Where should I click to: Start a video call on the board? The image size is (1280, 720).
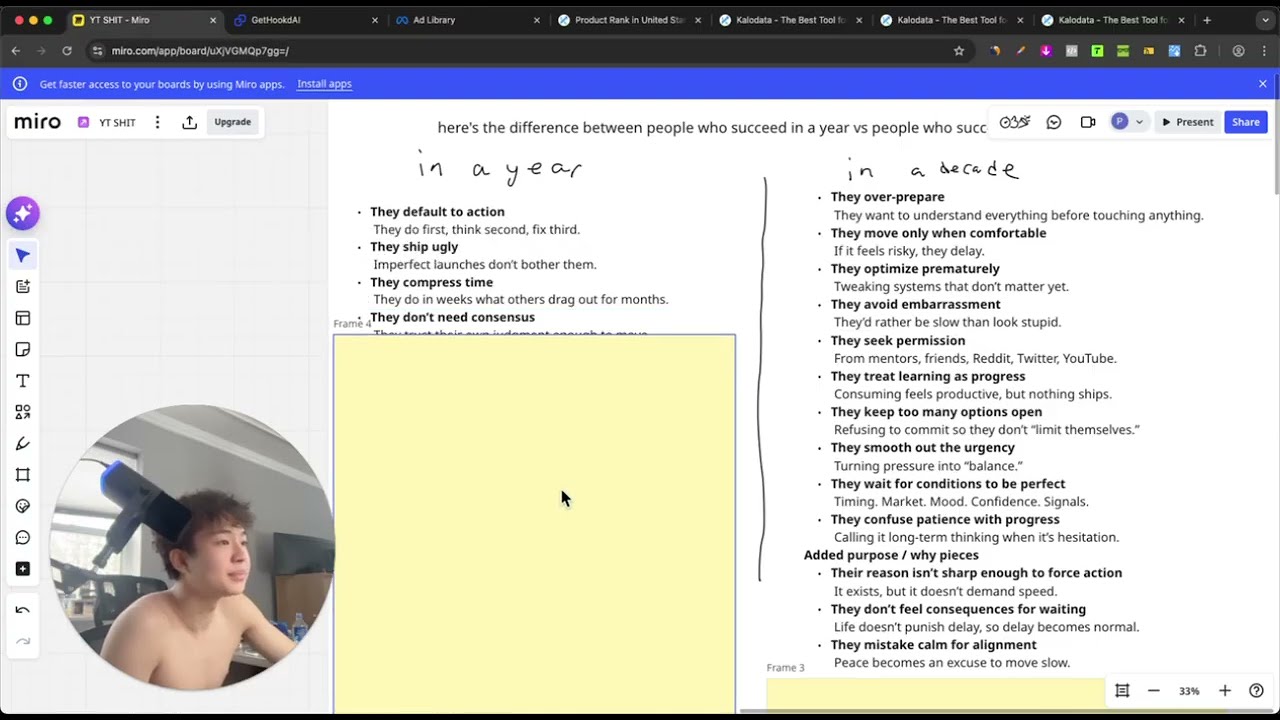click(x=1088, y=122)
